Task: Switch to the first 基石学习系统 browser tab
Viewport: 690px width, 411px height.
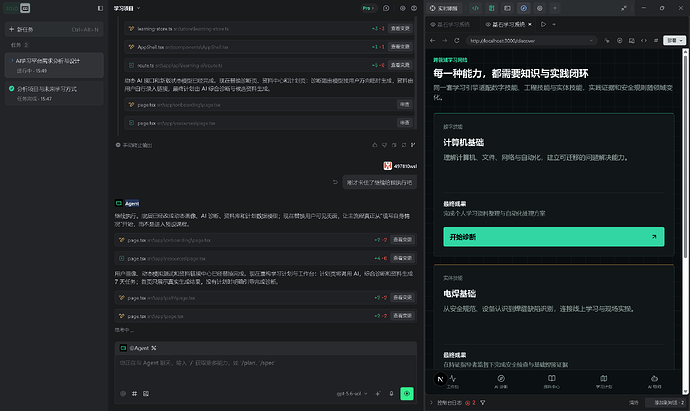Action: coord(450,25)
